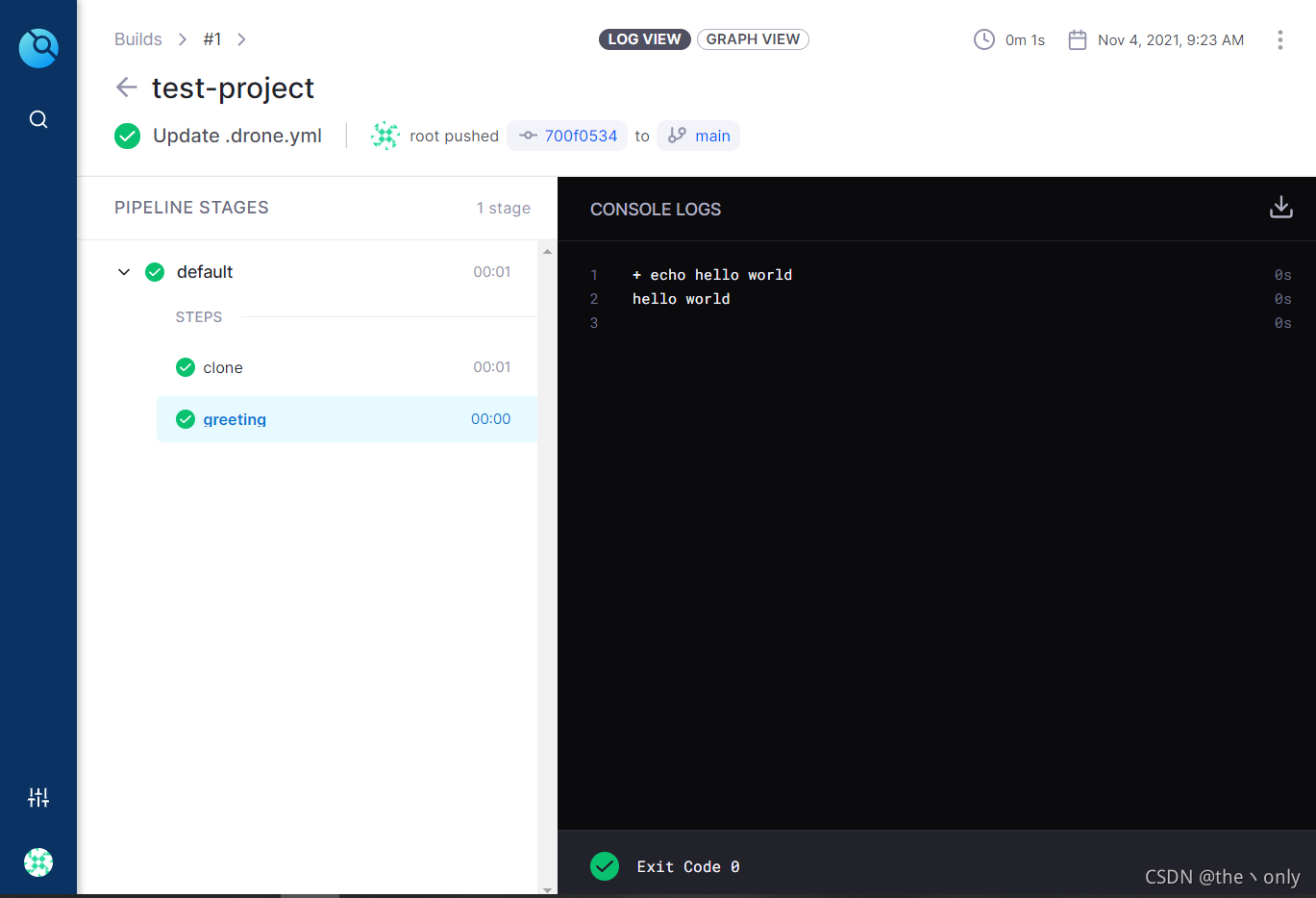Open the three-dot build options menu
The image size is (1316, 898).
point(1279,39)
